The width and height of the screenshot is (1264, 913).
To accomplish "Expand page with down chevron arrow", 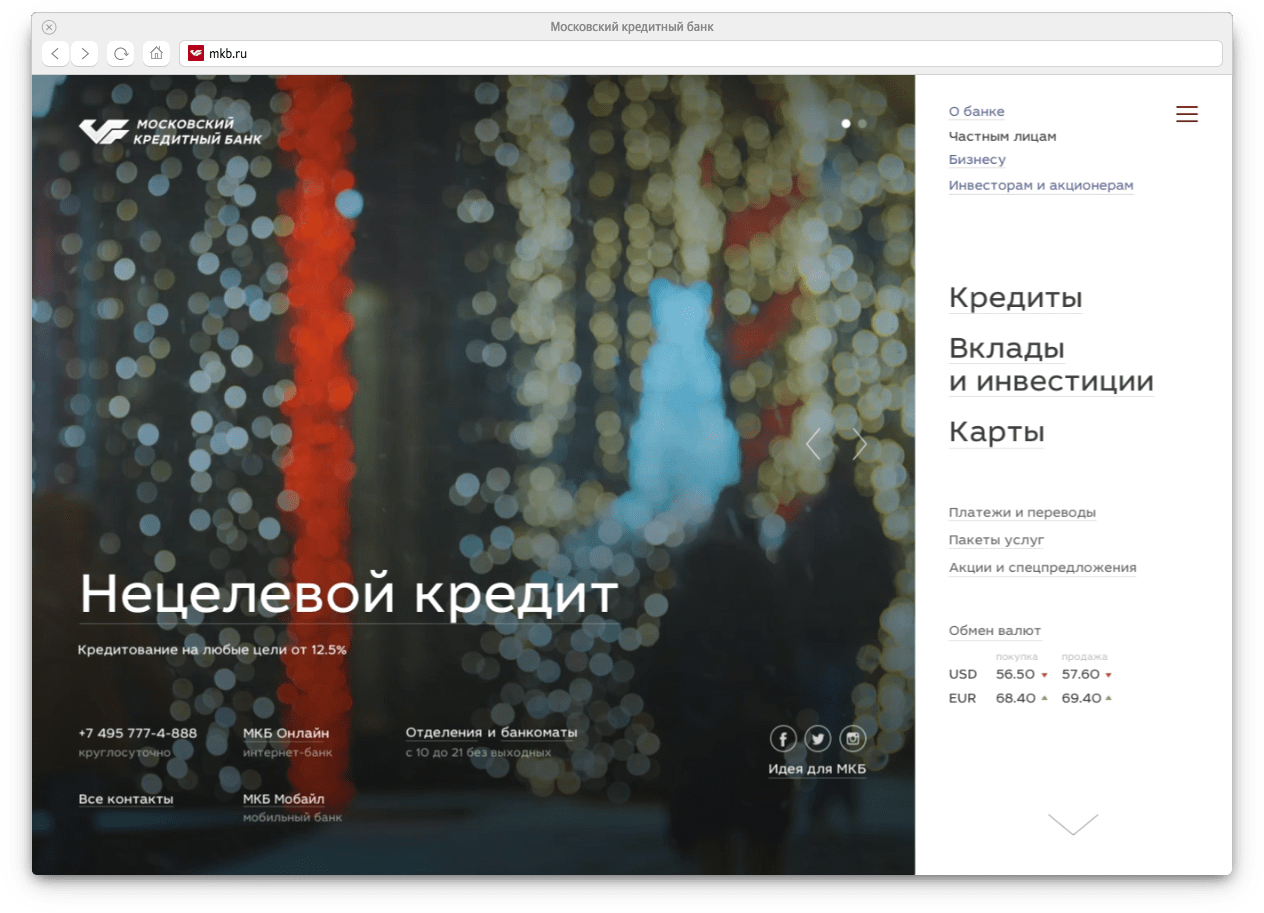I will [x=1072, y=824].
